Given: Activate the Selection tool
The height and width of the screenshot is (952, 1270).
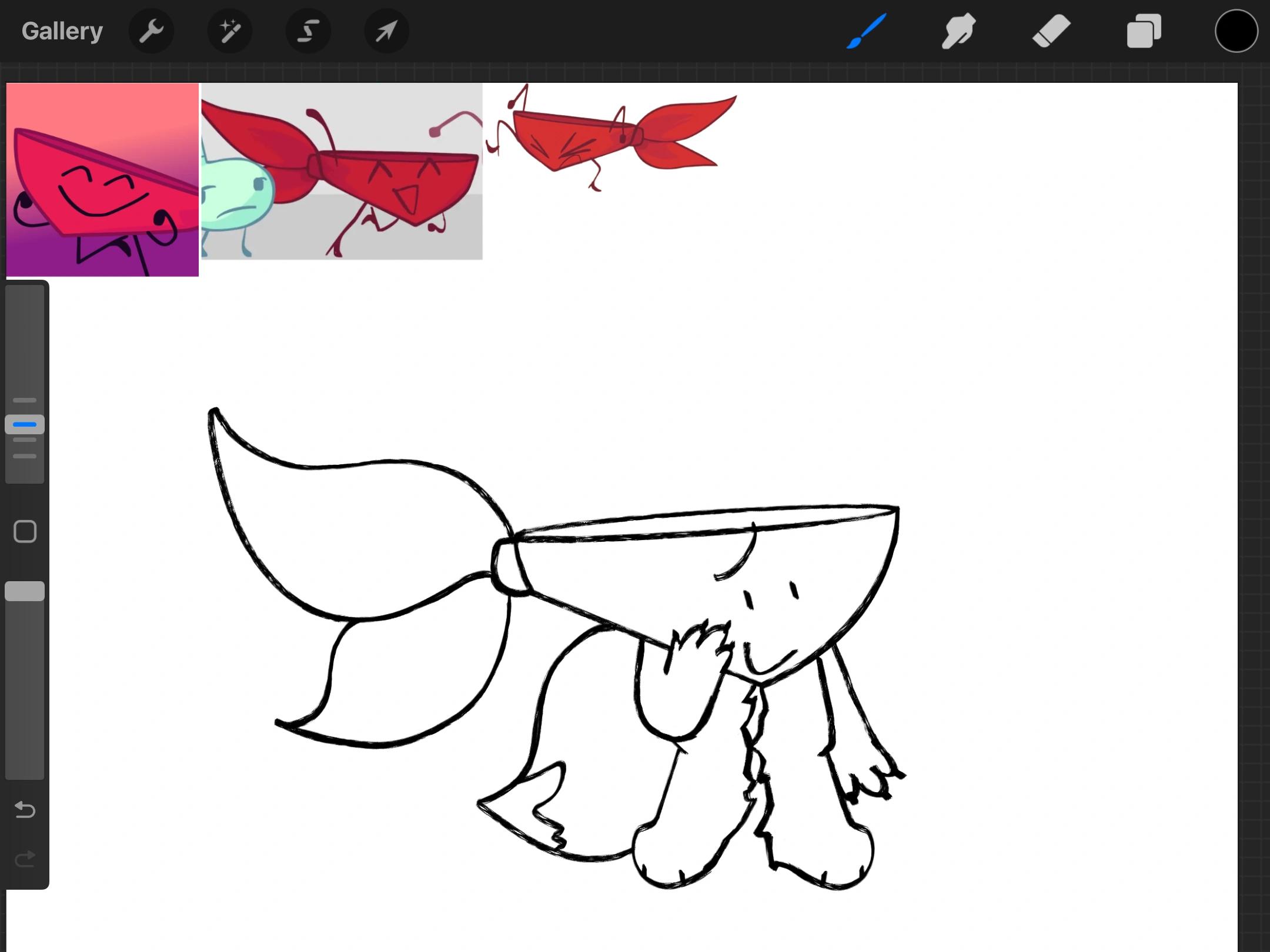Looking at the screenshot, I should 308,31.
